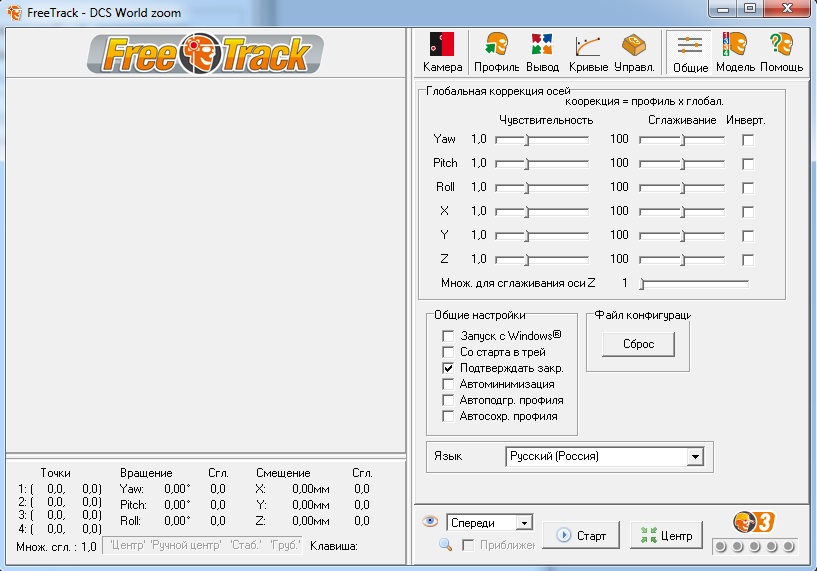Adjust Yaw smoothing slider
Image resolution: width=817 pixels, height=571 pixels.
pos(682,140)
